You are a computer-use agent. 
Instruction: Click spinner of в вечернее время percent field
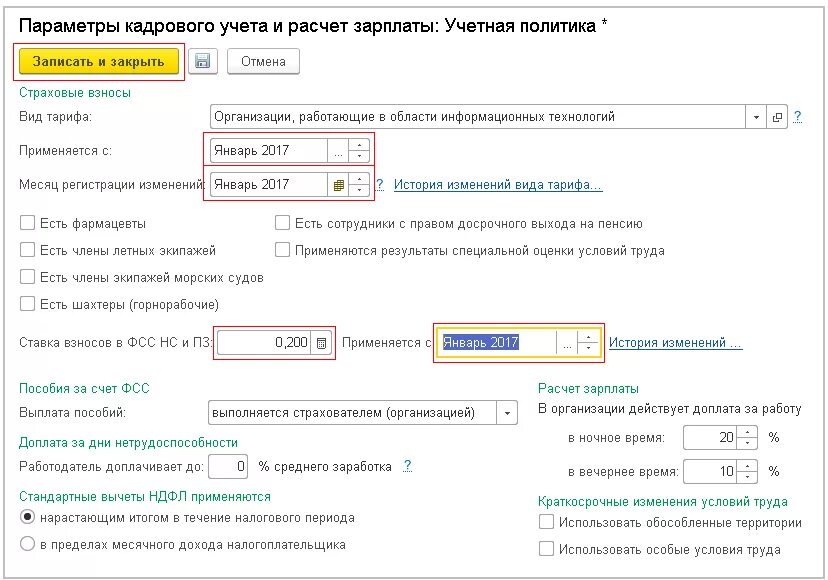coord(747,471)
